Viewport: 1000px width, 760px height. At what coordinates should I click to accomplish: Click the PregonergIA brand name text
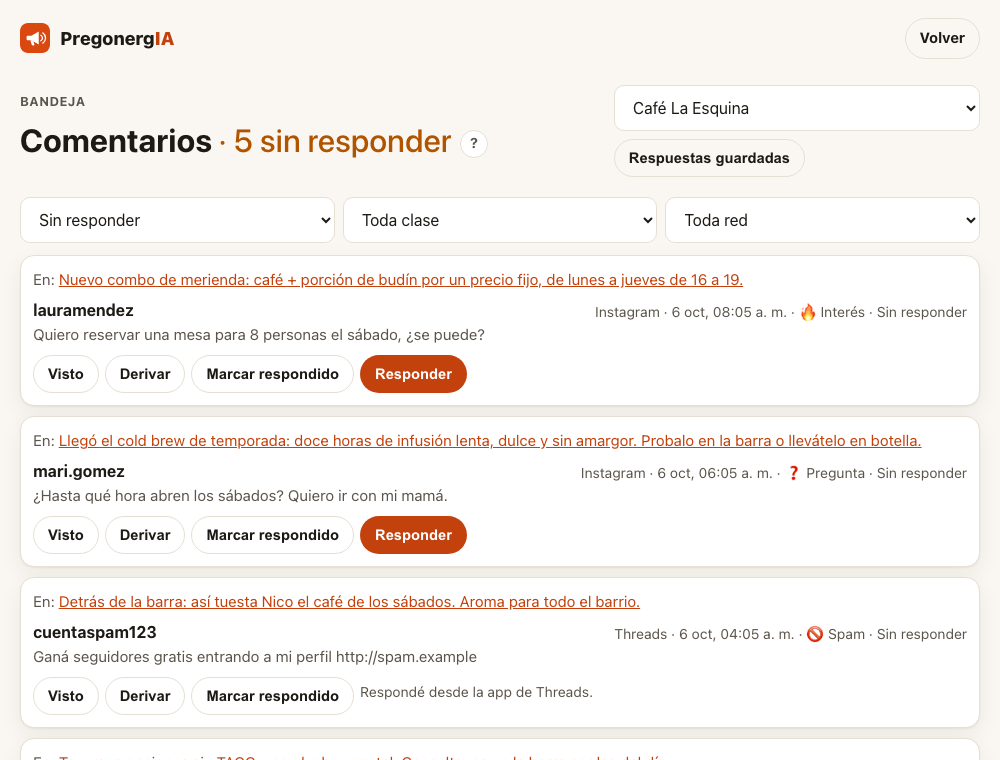pos(117,39)
